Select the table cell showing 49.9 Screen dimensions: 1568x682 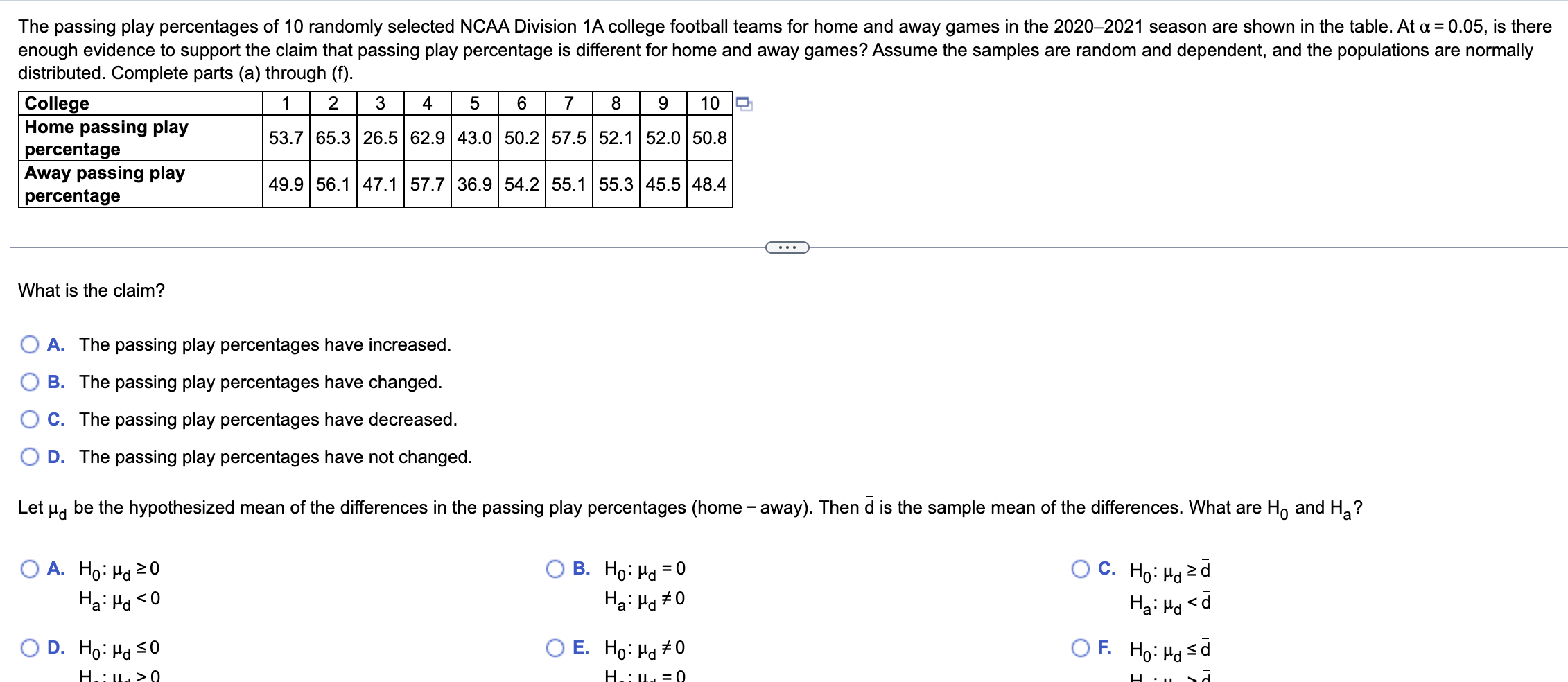tap(284, 184)
